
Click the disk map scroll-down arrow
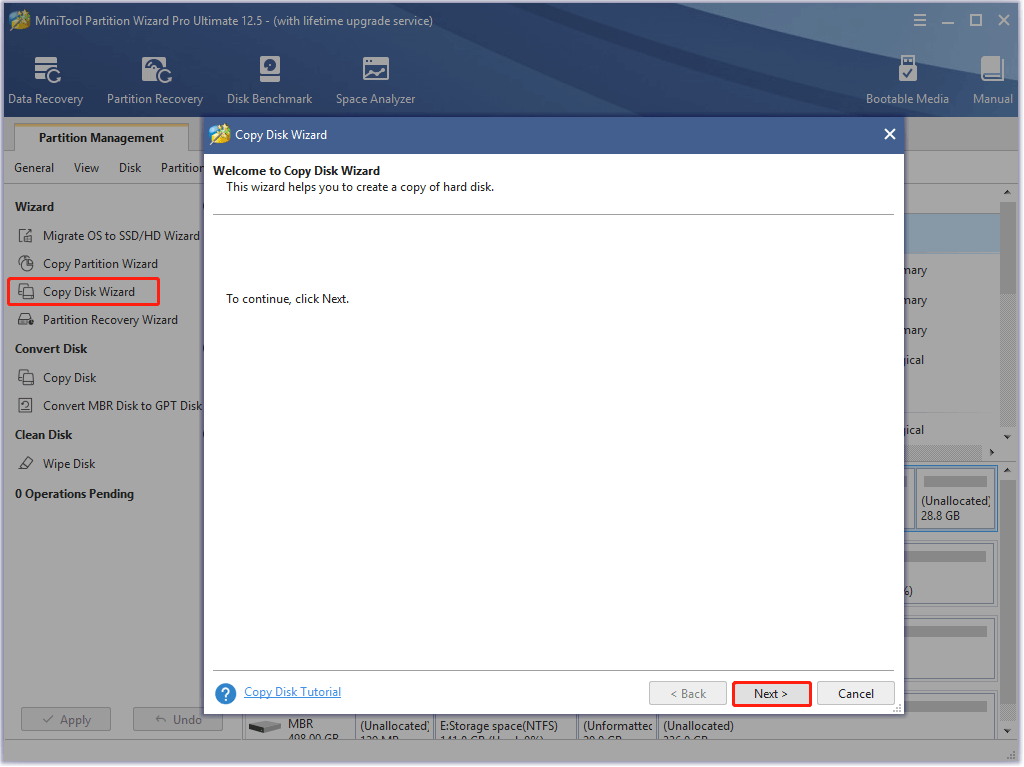point(1007,730)
